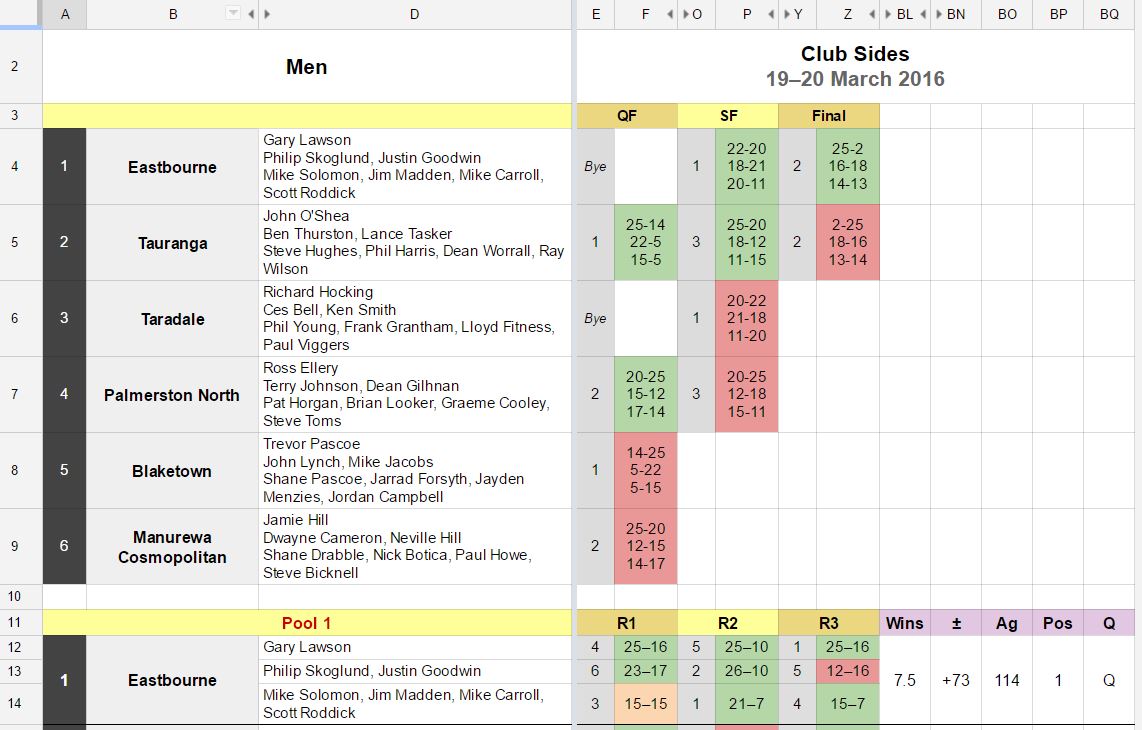Click the unhide arrow left of column BN
The height and width of the screenshot is (730, 1142).
pyautogui.click(x=938, y=14)
